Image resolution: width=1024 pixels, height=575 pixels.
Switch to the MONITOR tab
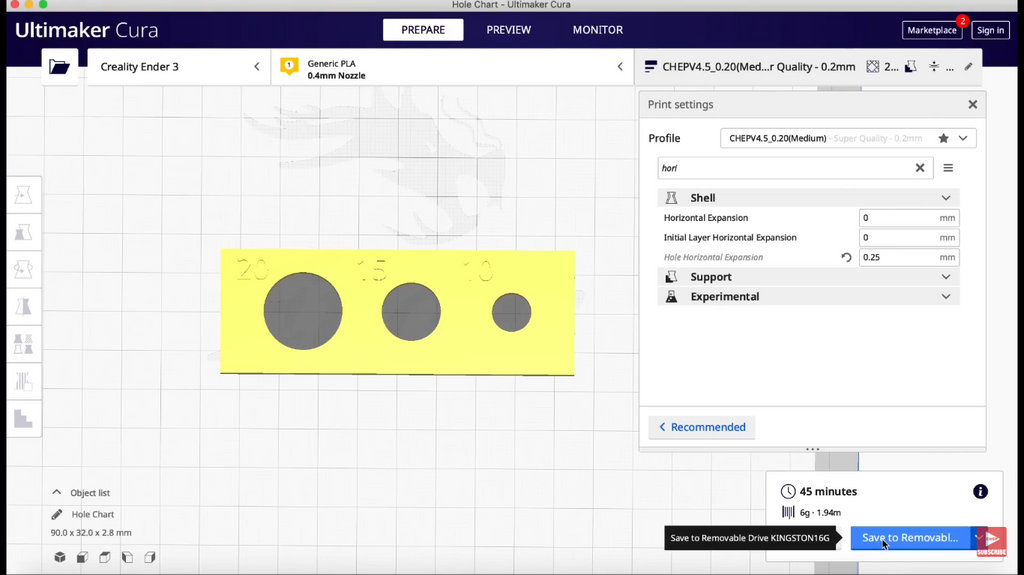[598, 30]
